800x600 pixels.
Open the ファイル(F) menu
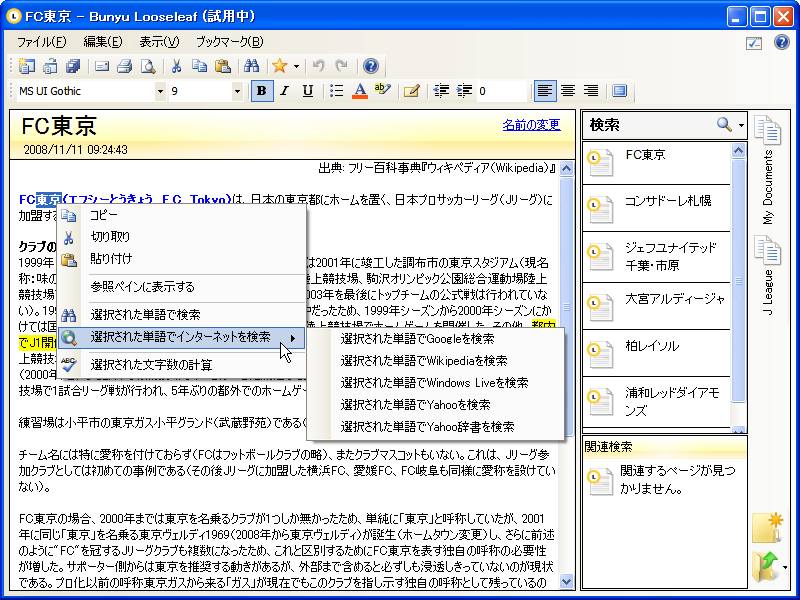click(x=41, y=42)
